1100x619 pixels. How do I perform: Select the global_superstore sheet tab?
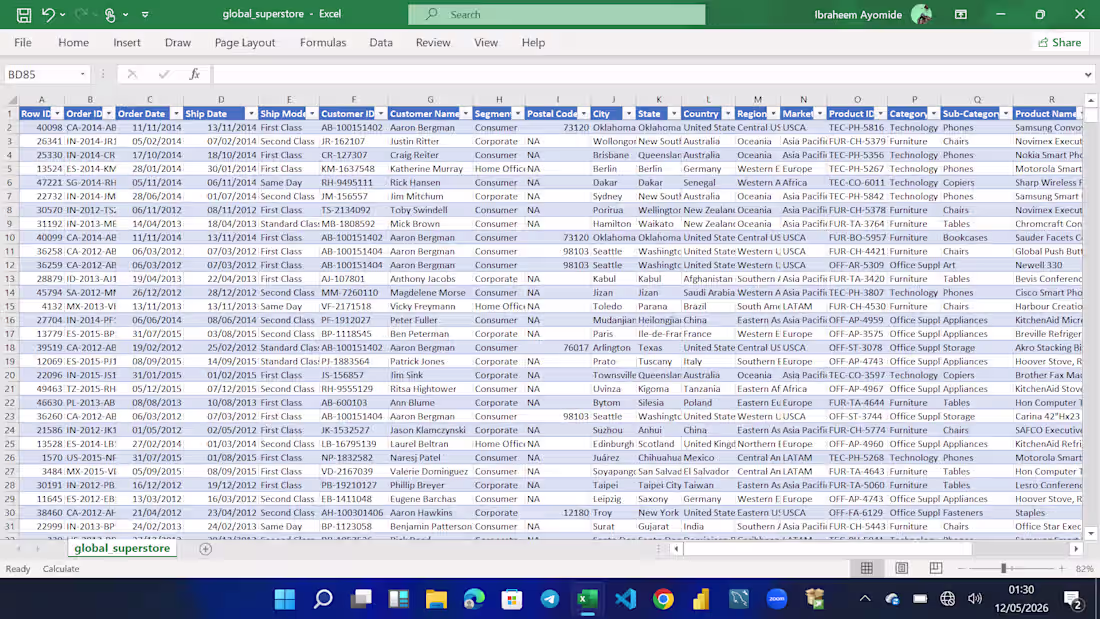[x=122, y=548]
